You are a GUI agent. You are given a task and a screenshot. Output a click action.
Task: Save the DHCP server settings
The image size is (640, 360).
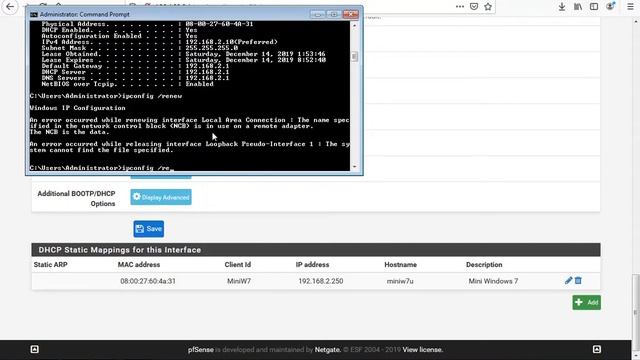(x=149, y=229)
